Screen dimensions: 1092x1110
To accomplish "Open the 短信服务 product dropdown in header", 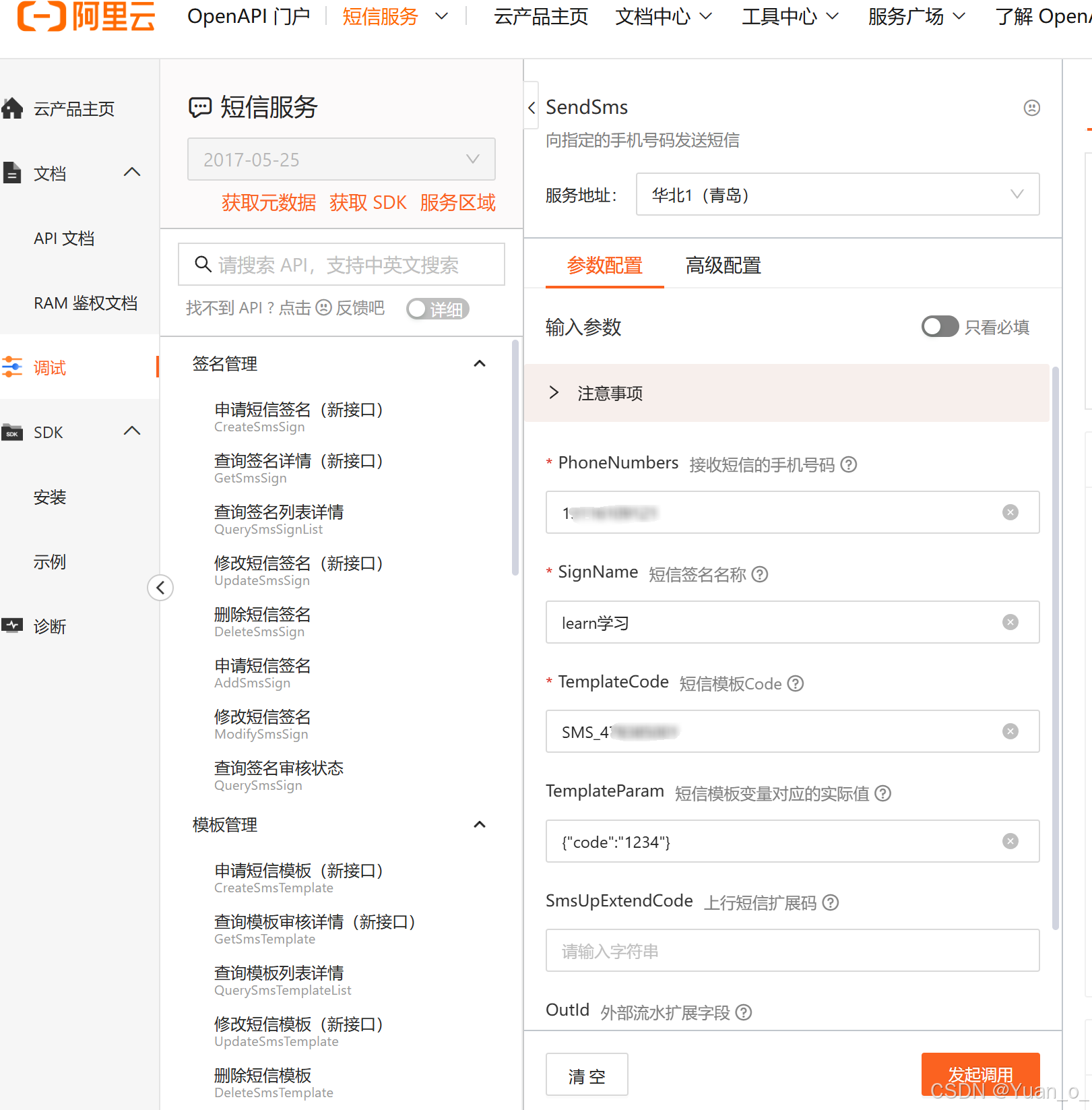I will [395, 16].
